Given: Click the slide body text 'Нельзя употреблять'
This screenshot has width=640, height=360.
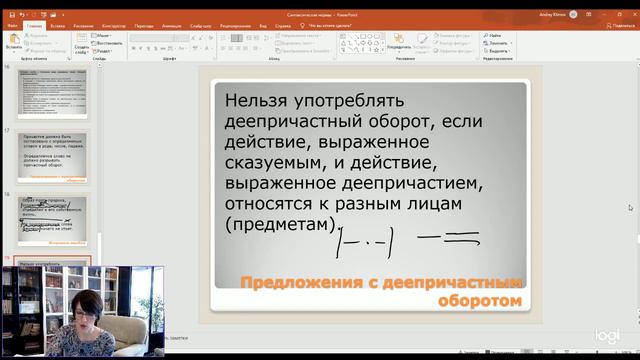Looking at the screenshot, I should point(314,100).
